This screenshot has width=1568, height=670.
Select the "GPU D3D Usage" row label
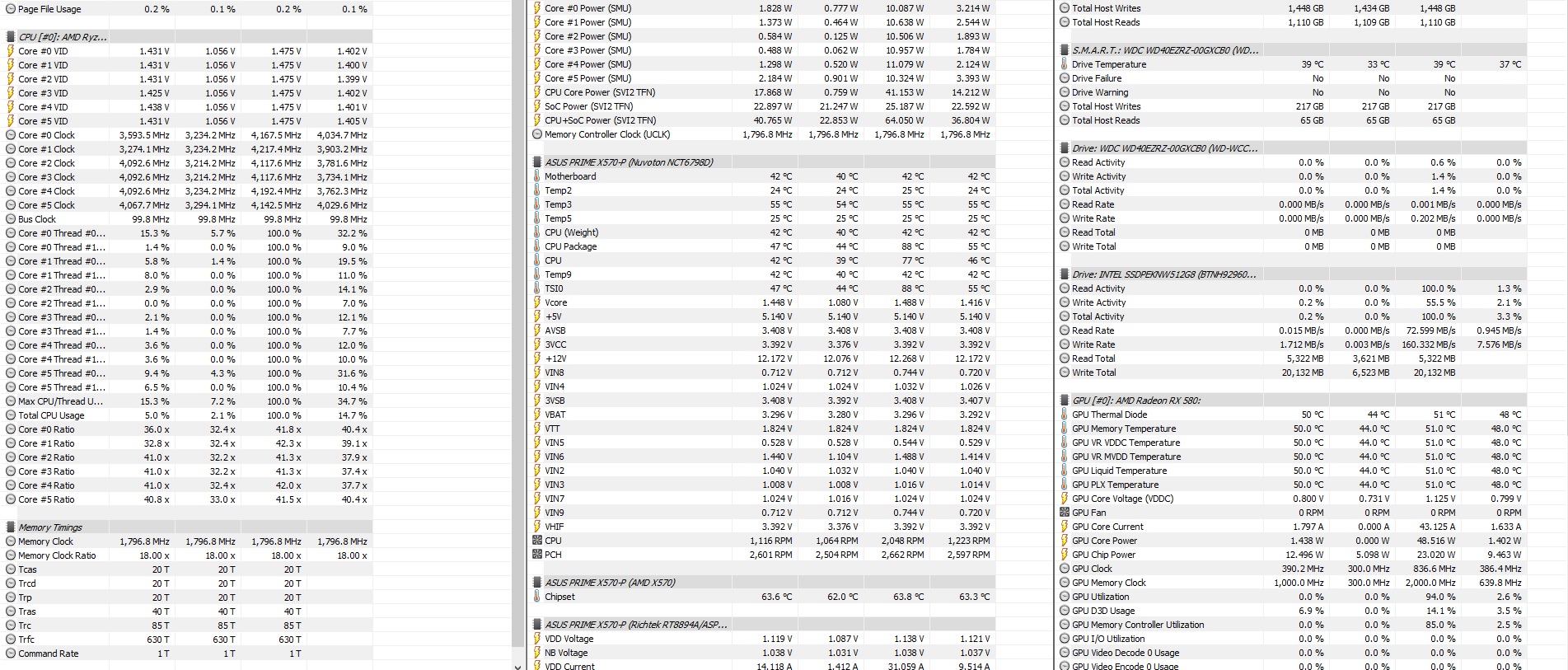pos(1103,611)
